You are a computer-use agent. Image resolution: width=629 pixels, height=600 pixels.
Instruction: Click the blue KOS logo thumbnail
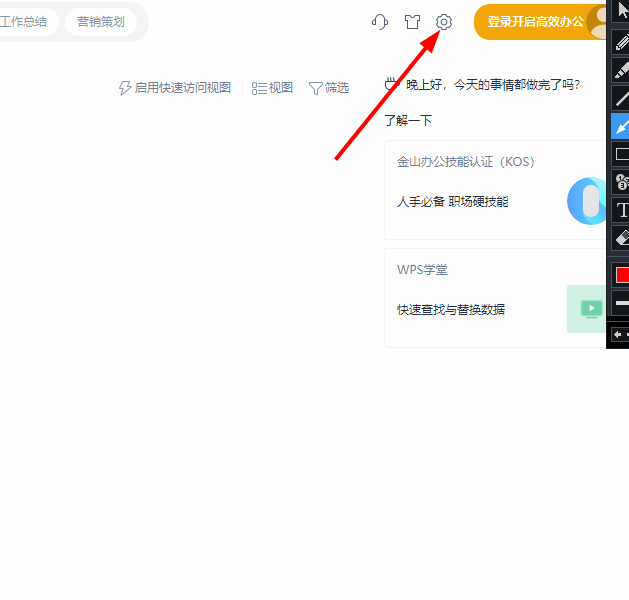[x=586, y=201]
